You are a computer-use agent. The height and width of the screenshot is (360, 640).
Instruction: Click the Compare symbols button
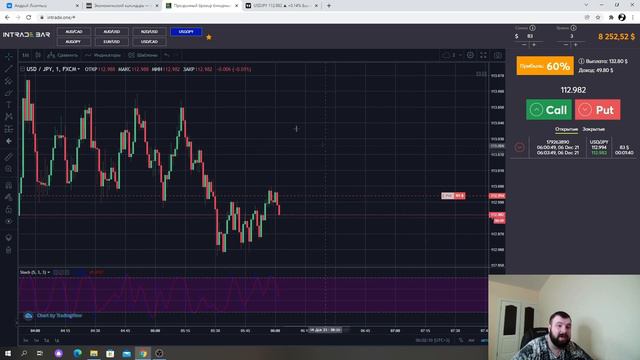pos(62,56)
